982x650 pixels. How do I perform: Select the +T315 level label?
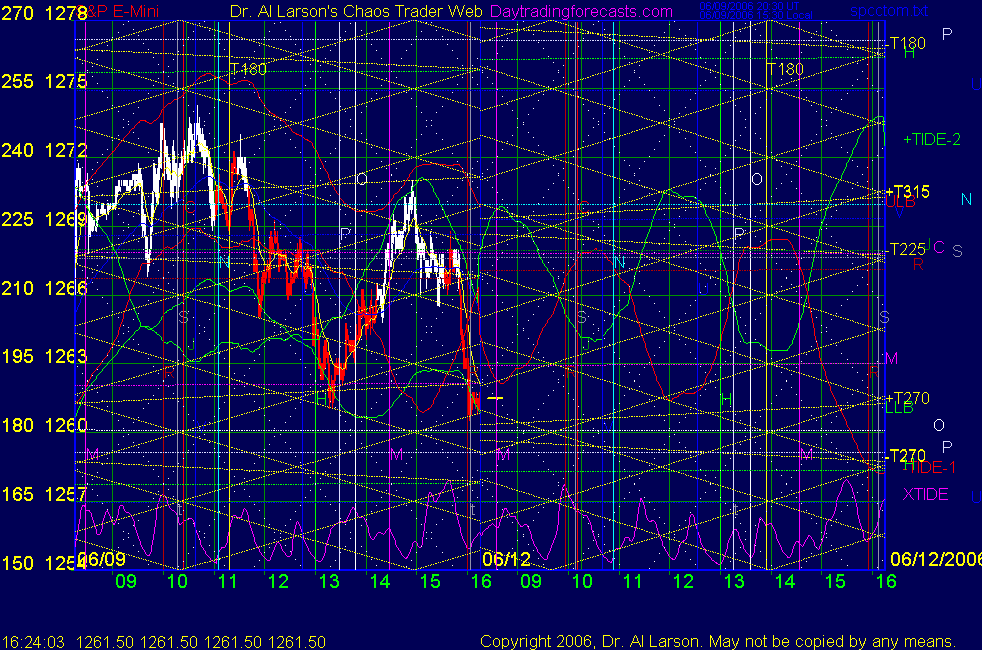(x=907, y=191)
